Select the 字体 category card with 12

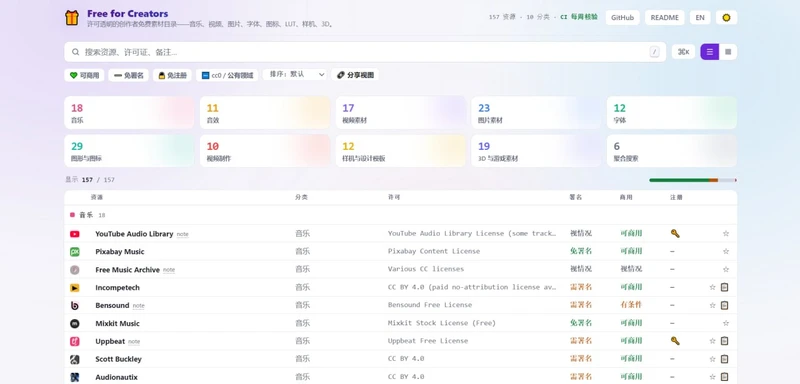[x=672, y=113]
